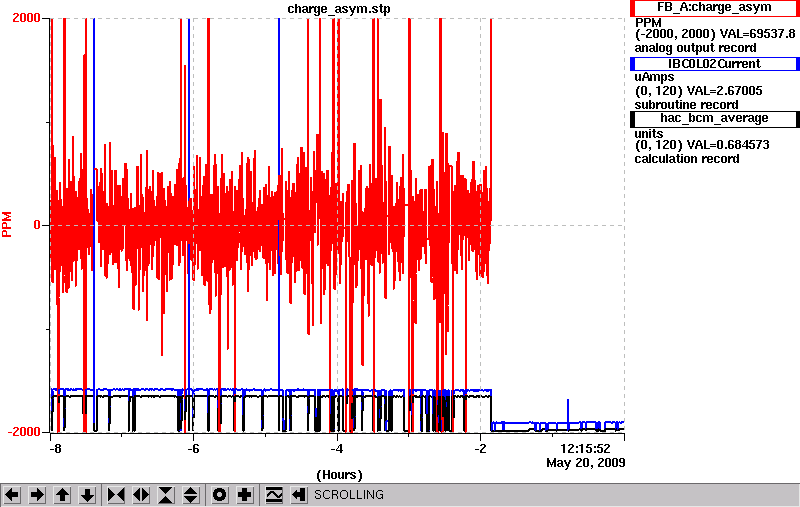Click the charge_asym.stp plot title
The height and width of the screenshot is (507, 800).
(x=339, y=9)
